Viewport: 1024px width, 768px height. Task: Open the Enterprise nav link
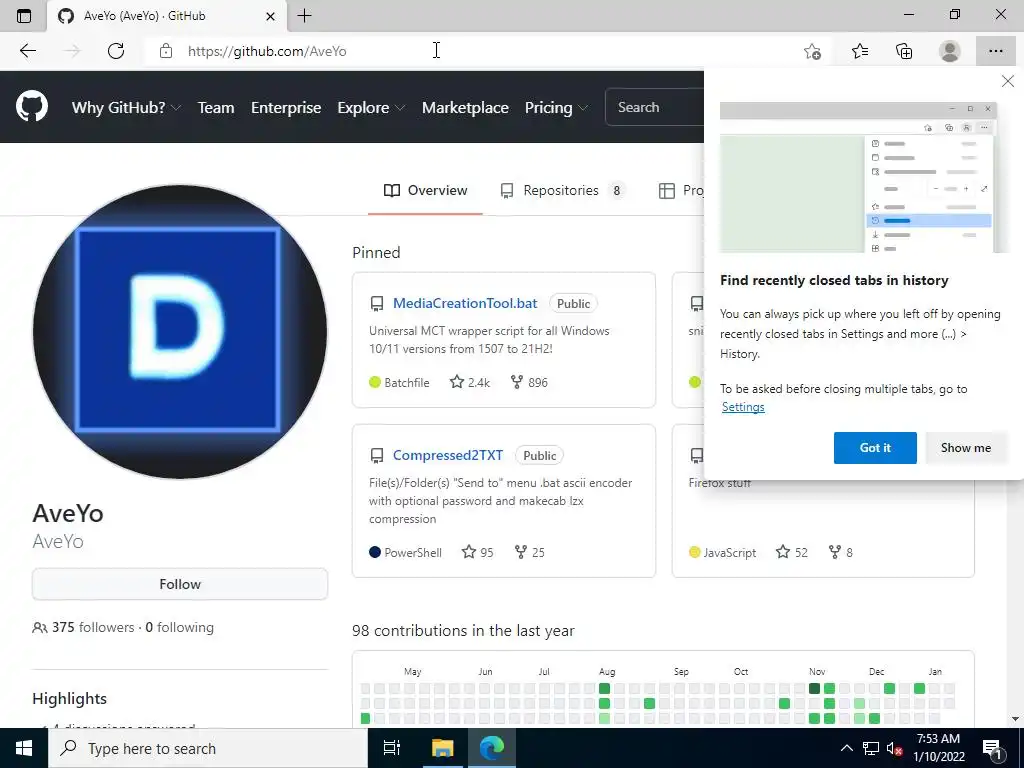pos(286,107)
